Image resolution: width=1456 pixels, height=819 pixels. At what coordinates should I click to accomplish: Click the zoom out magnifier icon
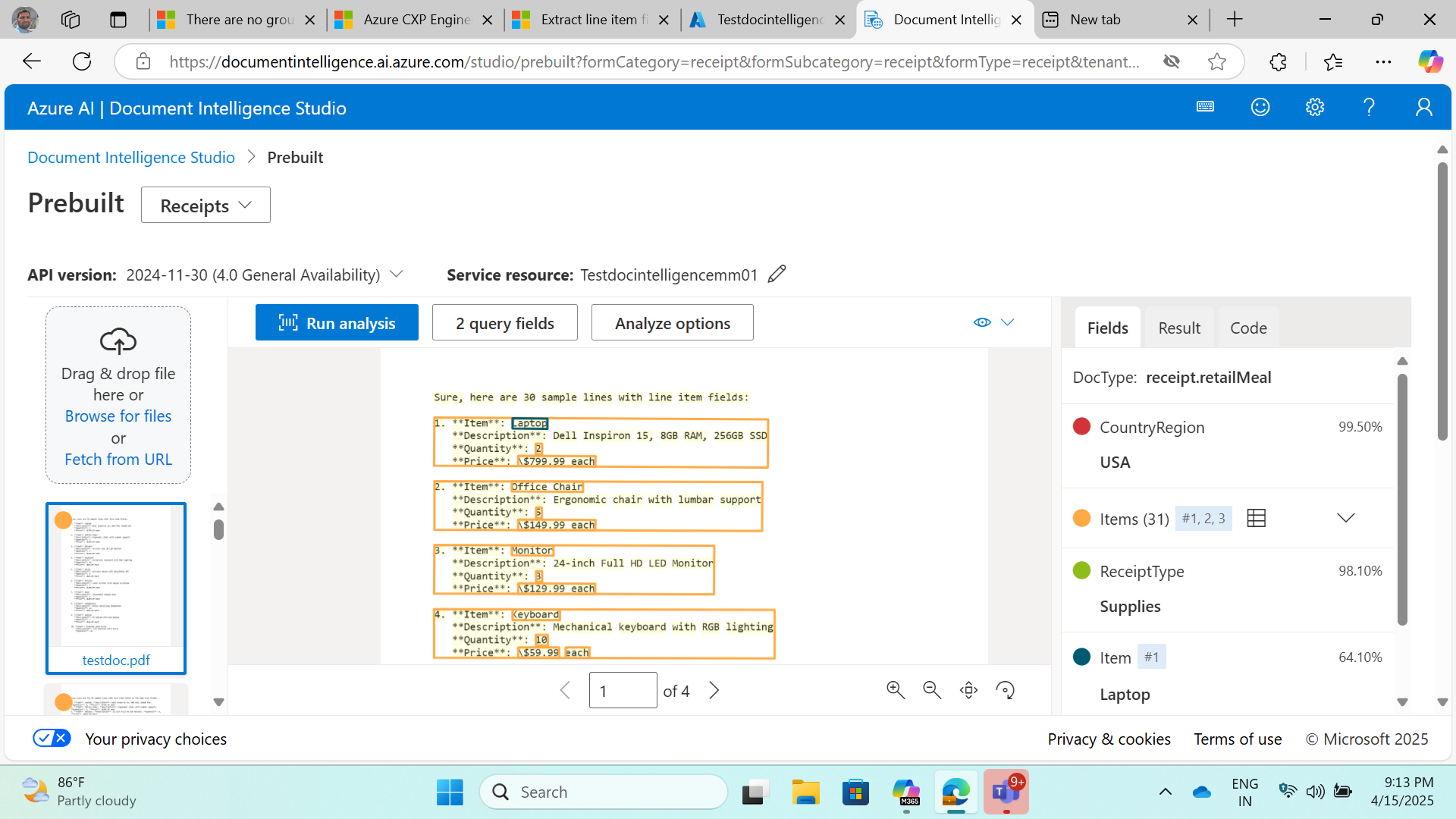click(x=931, y=689)
